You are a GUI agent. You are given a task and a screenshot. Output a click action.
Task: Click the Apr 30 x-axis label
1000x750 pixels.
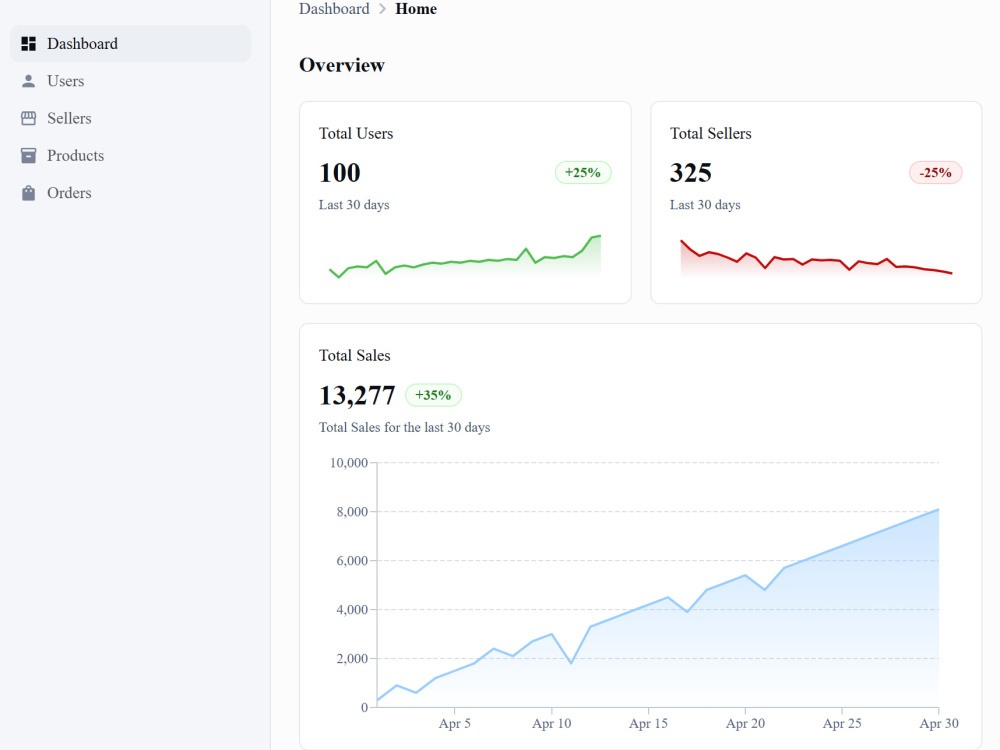coord(939,723)
